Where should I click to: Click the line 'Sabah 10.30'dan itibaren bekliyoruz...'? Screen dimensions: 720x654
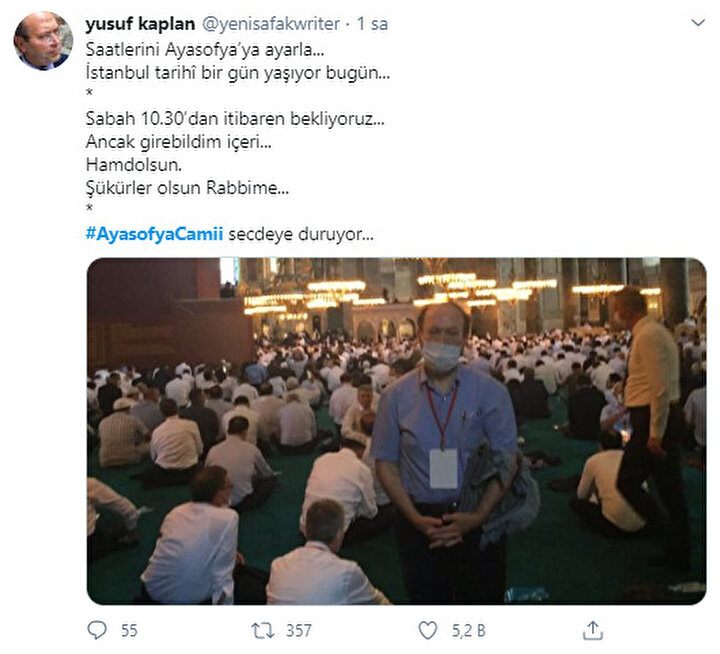pos(235,119)
